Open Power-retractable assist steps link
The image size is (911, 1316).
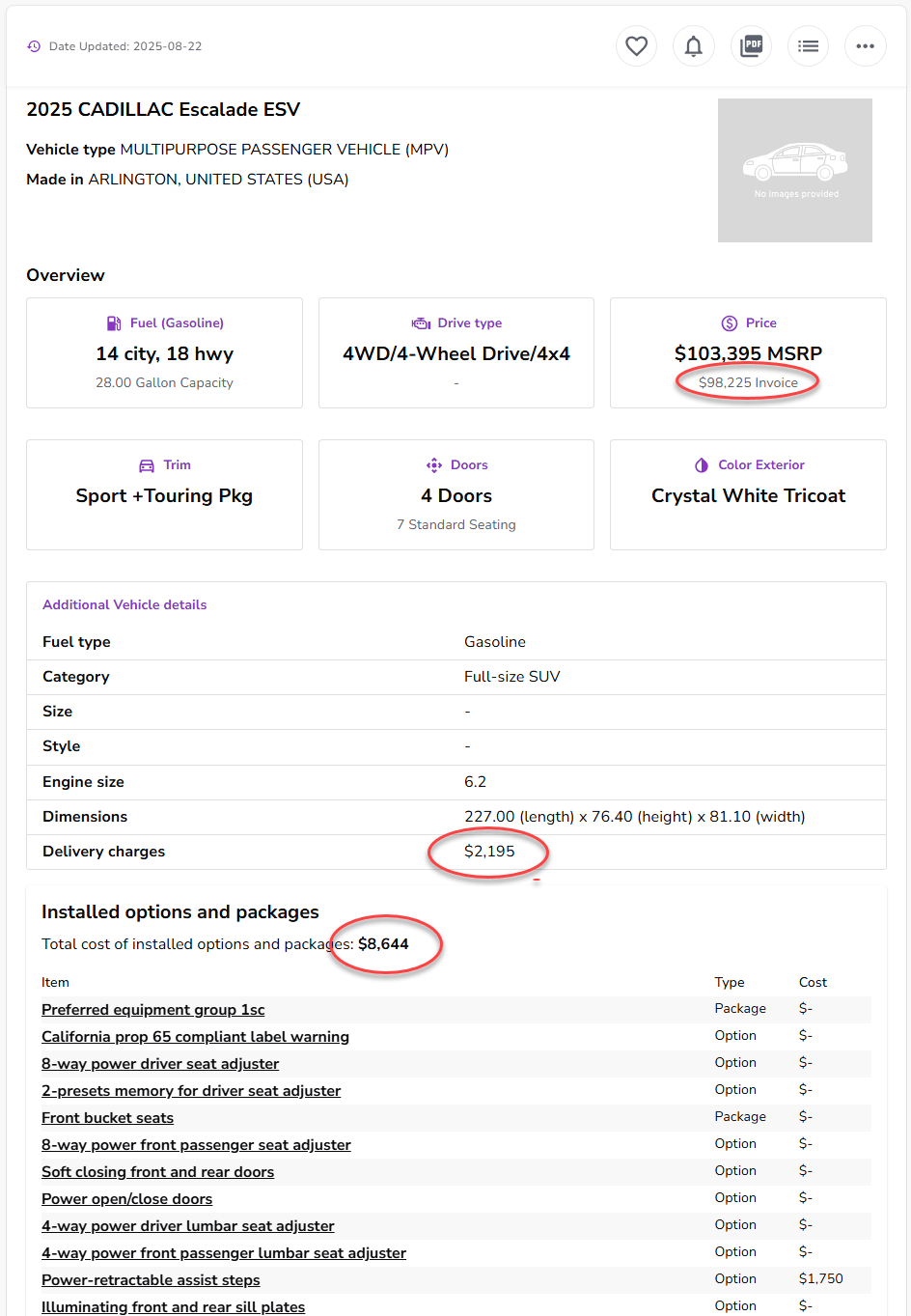click(151, 1279)
